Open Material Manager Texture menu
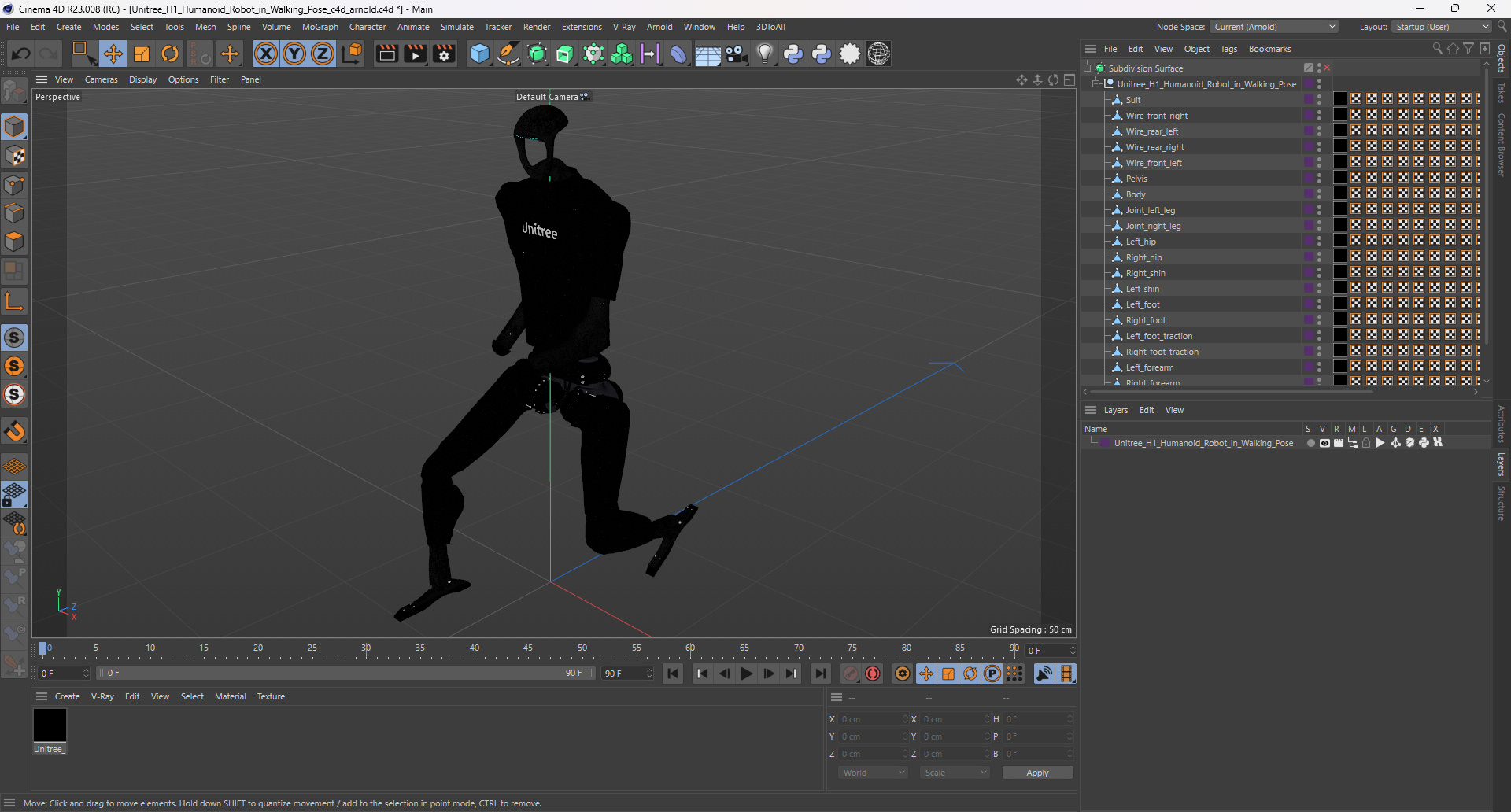The width and height of the screenshot is (1511, 812). [x=271, y=696]
